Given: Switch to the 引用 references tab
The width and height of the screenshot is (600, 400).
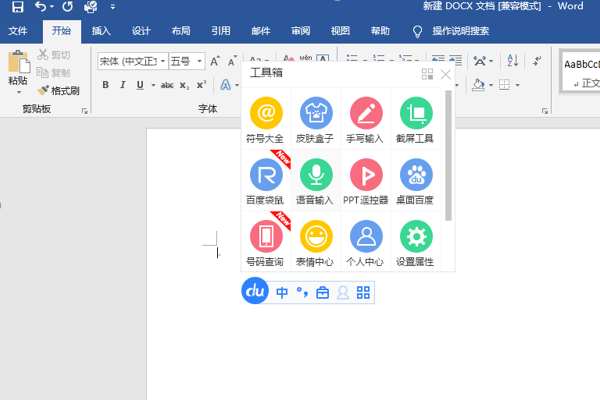Looking at the screenshot, I should [221, 31].
